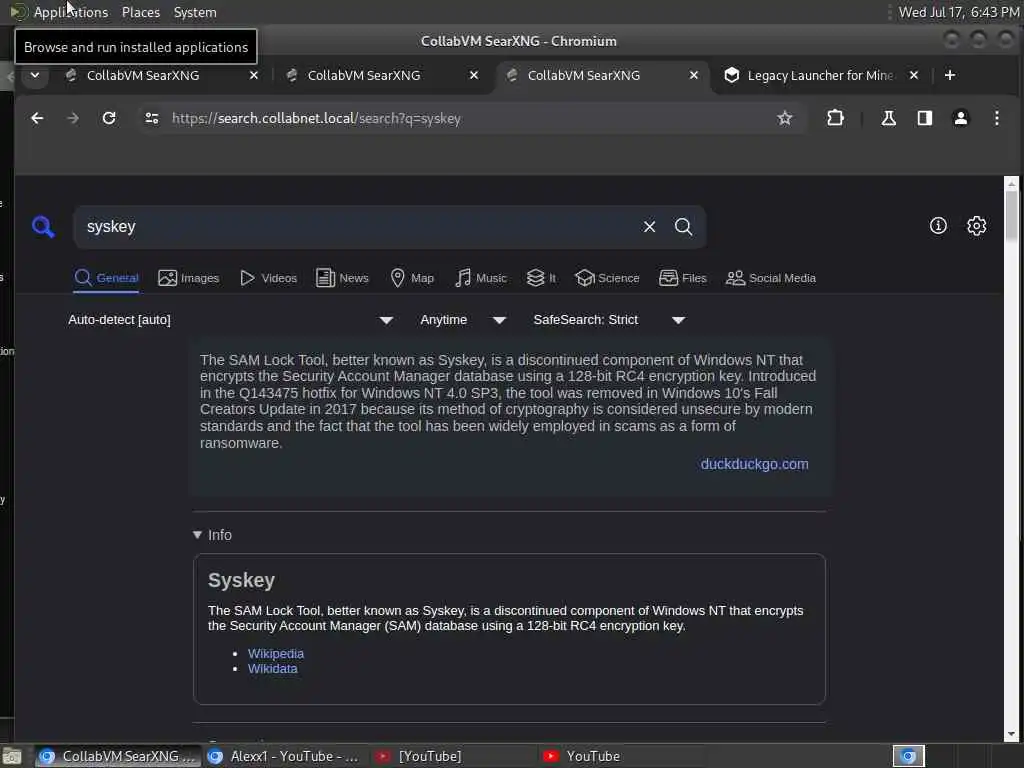Viewport: 1024px width, 768px height.
Task: Open the Wikipedia link for Syskey
Action: click(x=276, y=654)
